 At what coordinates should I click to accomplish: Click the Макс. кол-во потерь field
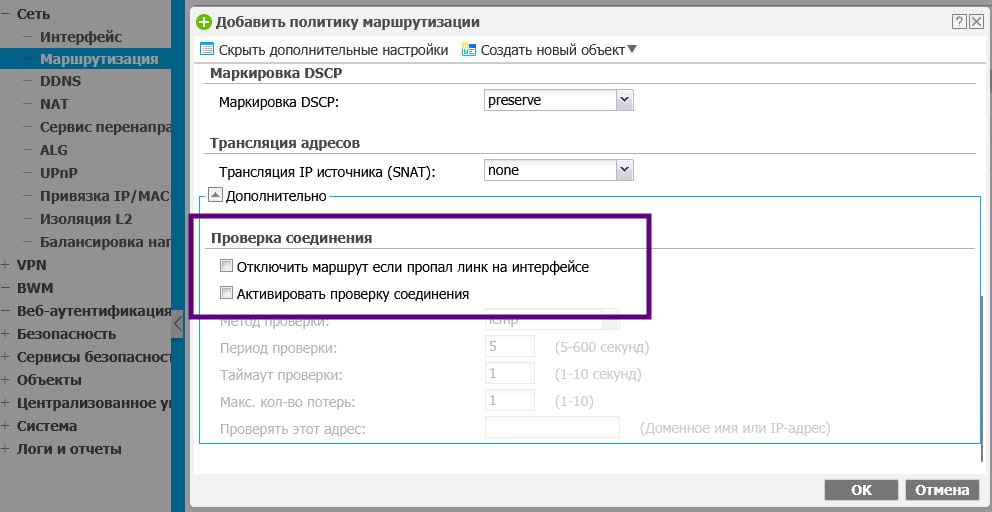(x=510, y=401)
